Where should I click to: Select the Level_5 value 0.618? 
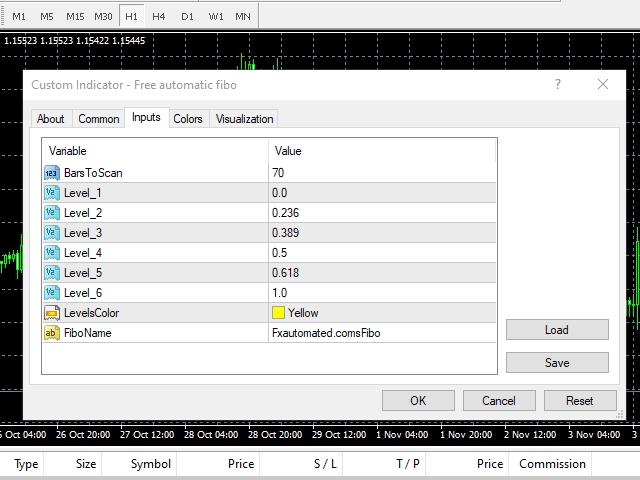pos(285,273)
